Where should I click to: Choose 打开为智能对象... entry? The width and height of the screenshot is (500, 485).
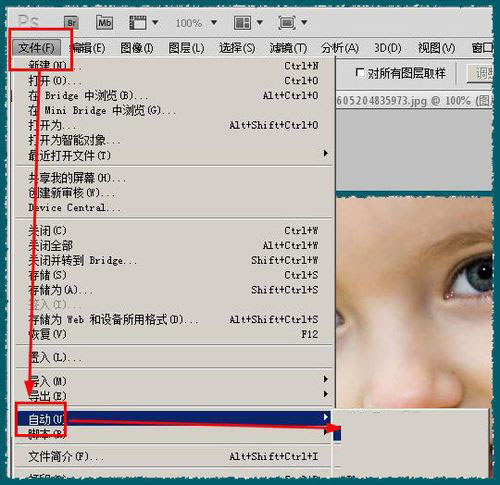[174, 140]
